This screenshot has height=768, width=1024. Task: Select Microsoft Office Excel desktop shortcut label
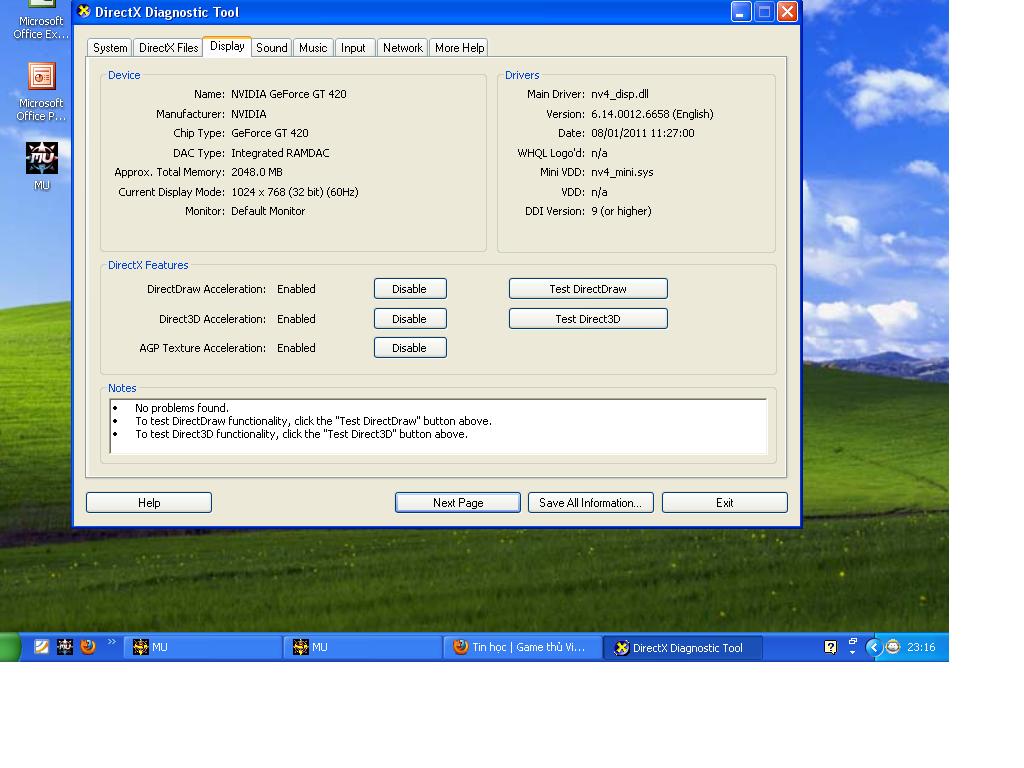(x=41, y=28)
